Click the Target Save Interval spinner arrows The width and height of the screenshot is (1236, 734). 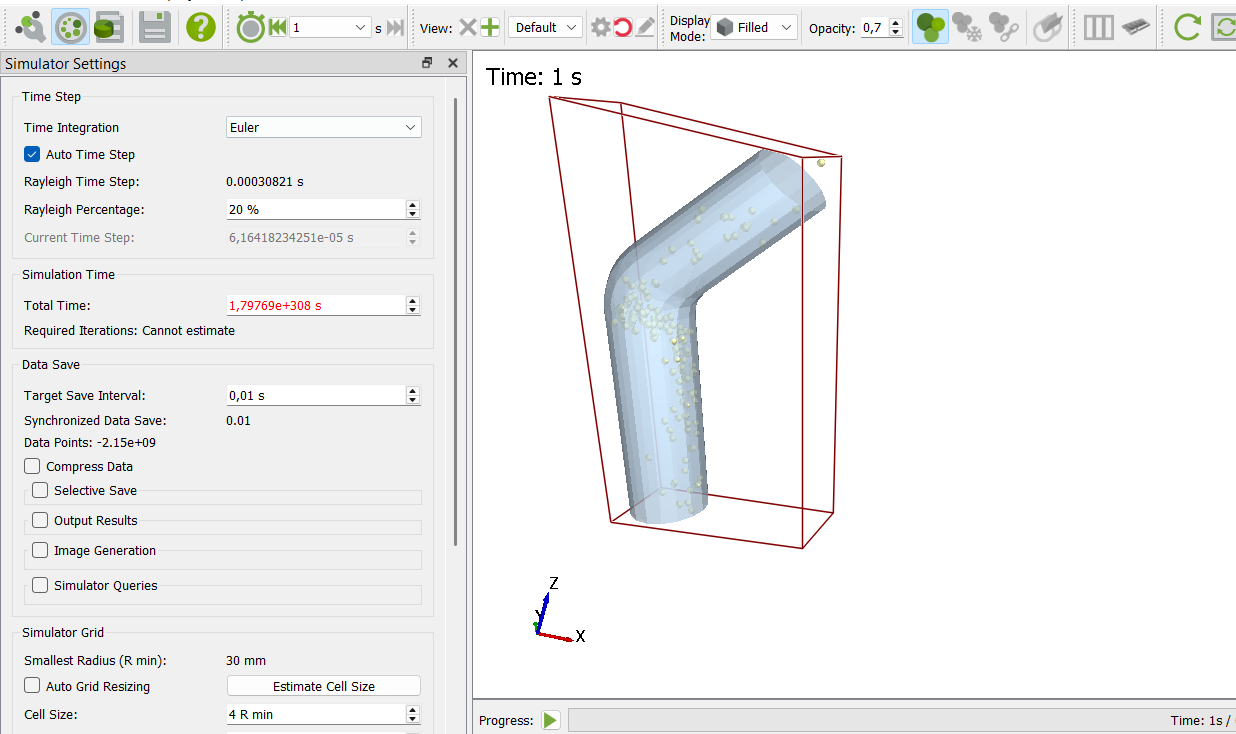[x=412, y=395]
